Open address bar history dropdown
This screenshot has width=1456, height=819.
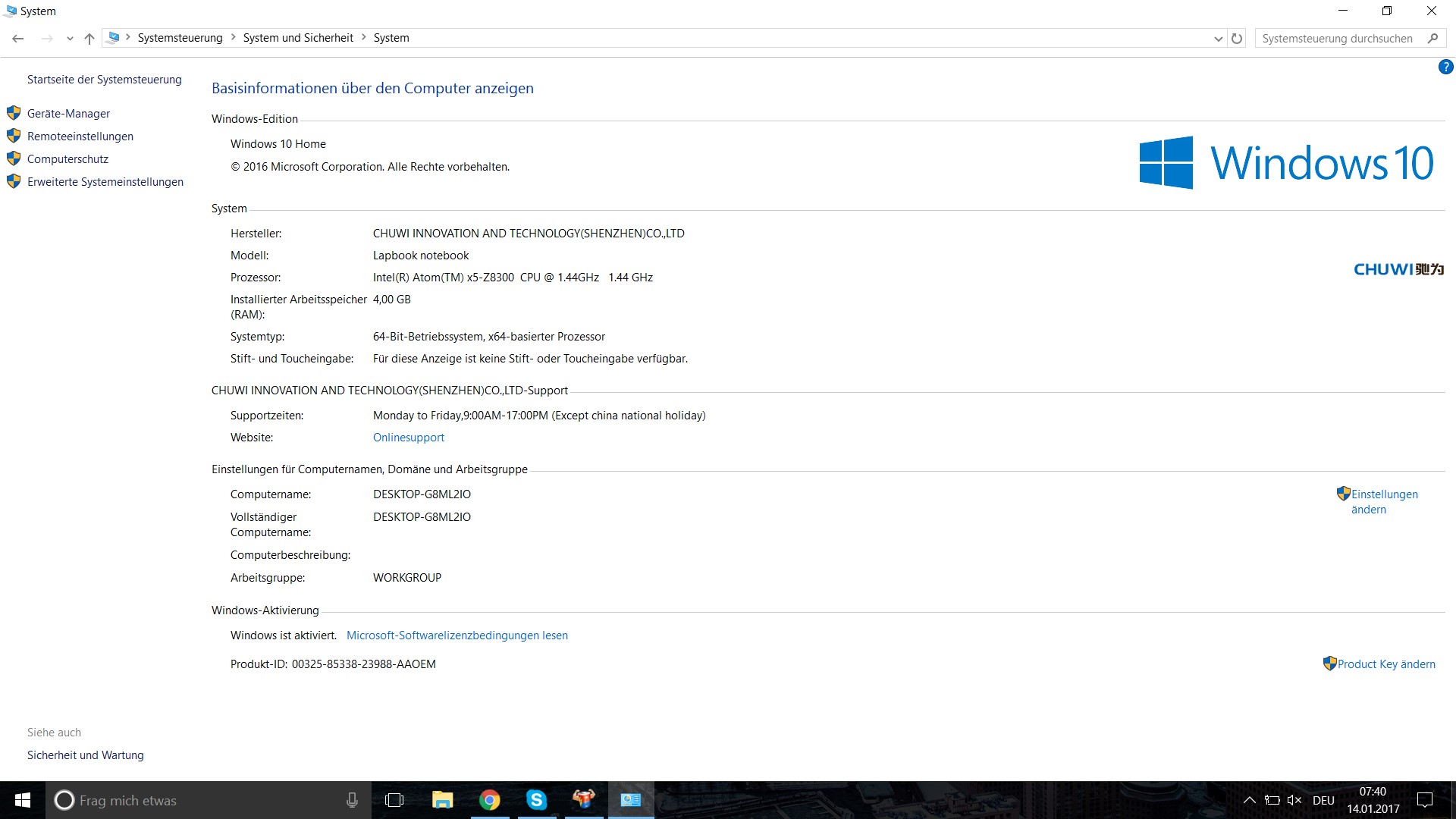pos(1218,39)
